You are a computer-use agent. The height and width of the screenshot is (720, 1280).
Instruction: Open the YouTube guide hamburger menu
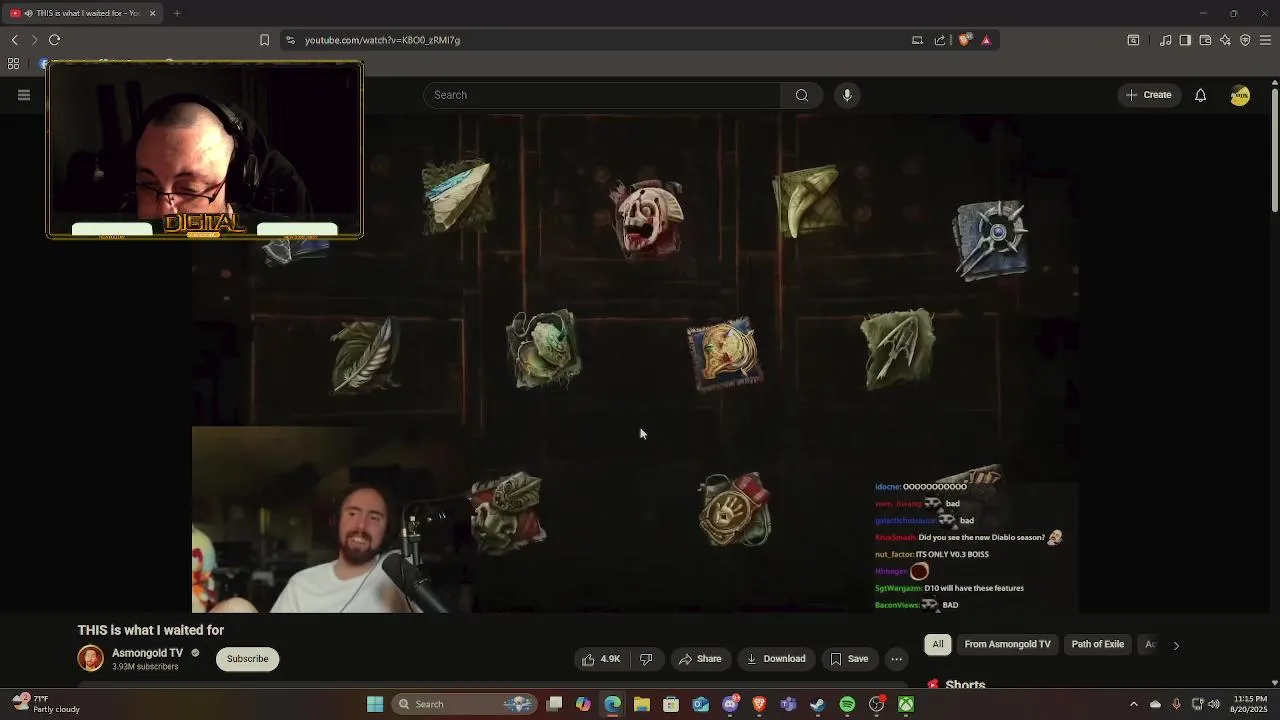(24, 95)
